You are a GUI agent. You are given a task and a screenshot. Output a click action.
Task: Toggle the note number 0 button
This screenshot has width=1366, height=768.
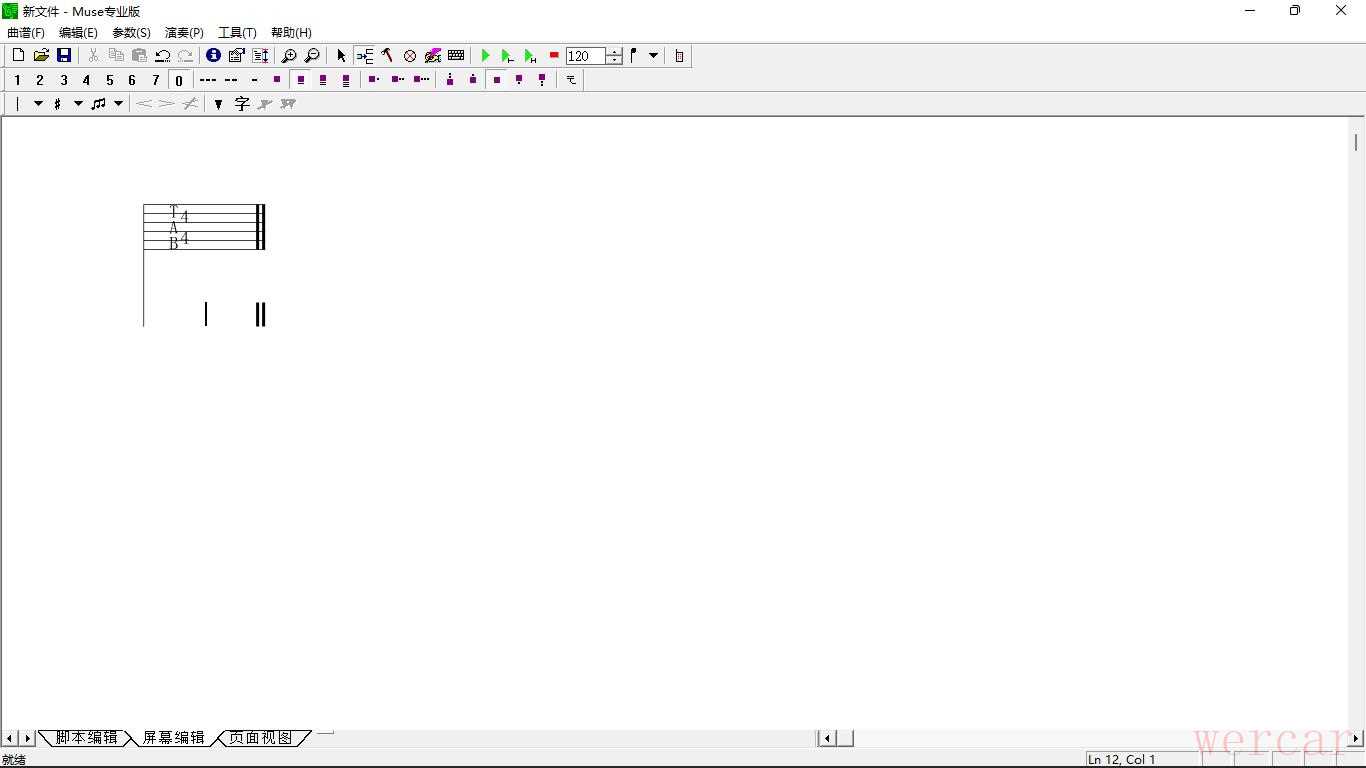(x=179, y=80)
